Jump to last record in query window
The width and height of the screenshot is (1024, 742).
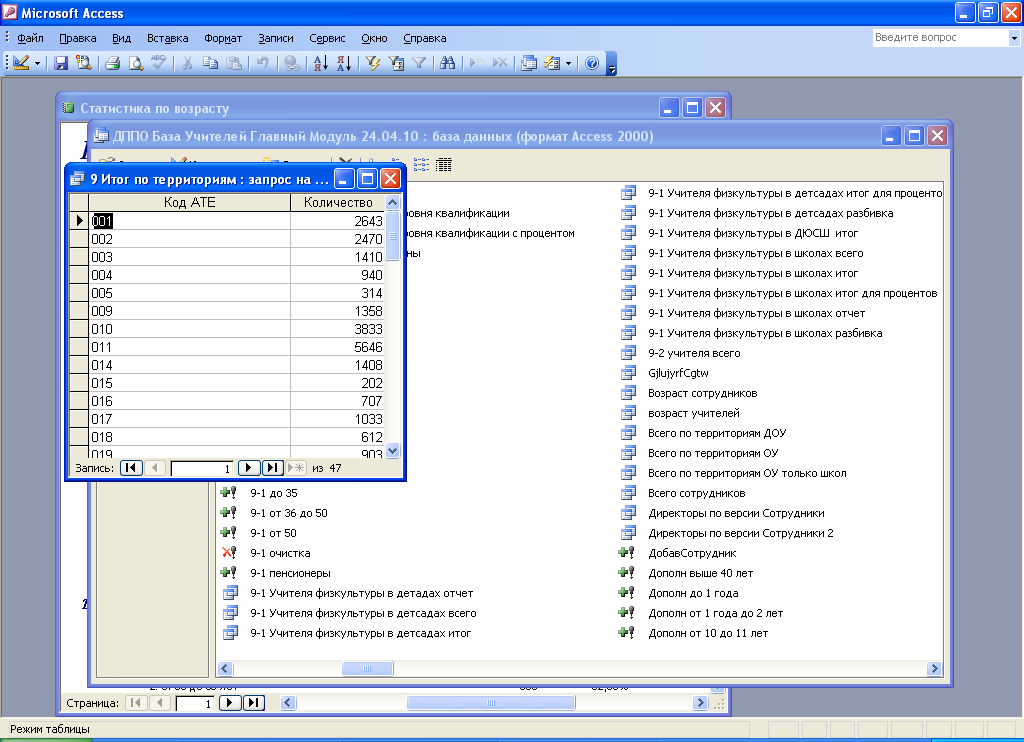pyautogui.click(x=273, y=468)
